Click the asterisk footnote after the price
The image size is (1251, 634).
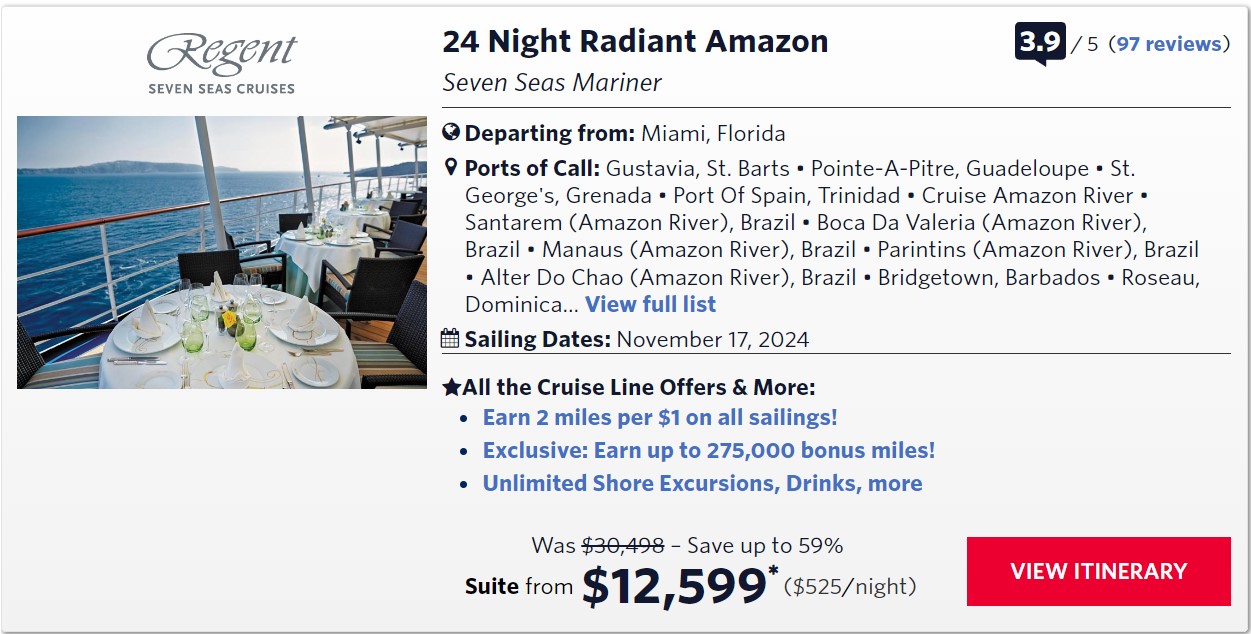(773, 573)
